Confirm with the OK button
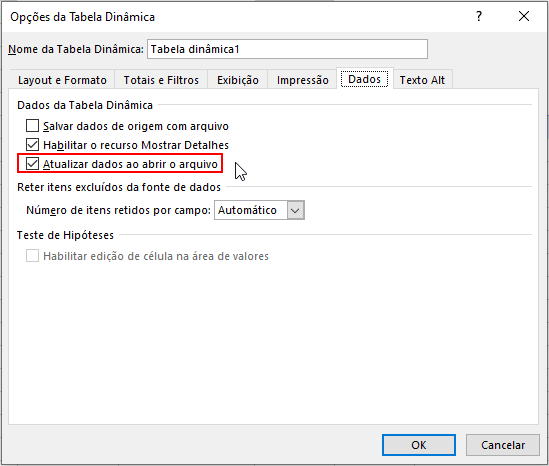 (419, 445)
